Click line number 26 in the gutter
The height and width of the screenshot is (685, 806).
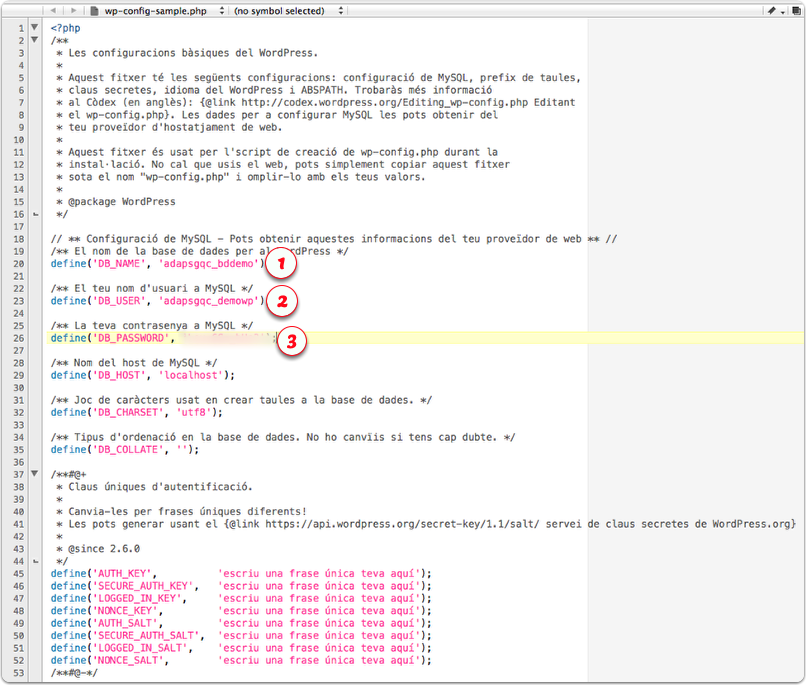pos(19,338)
